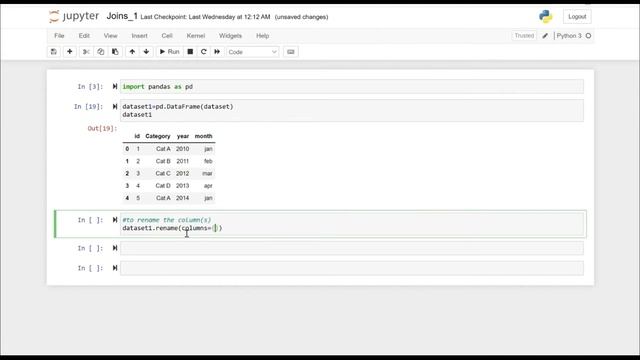This screenshot has height=360, width=640.
Task: Click run icon beside rename cell
Action: pyautogui.click(x=115, y=220)
